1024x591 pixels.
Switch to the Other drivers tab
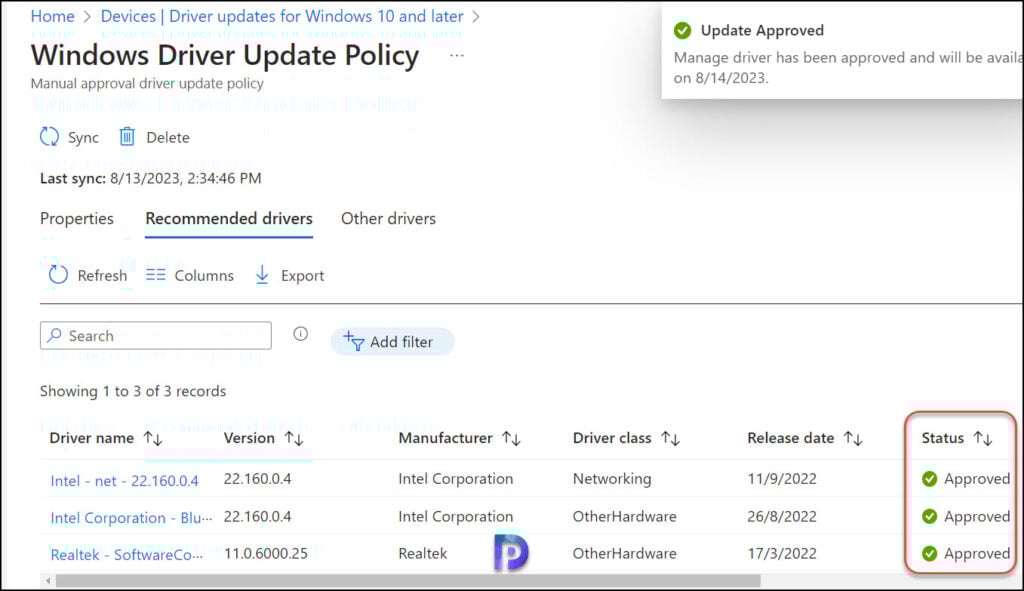coord(388,219)
